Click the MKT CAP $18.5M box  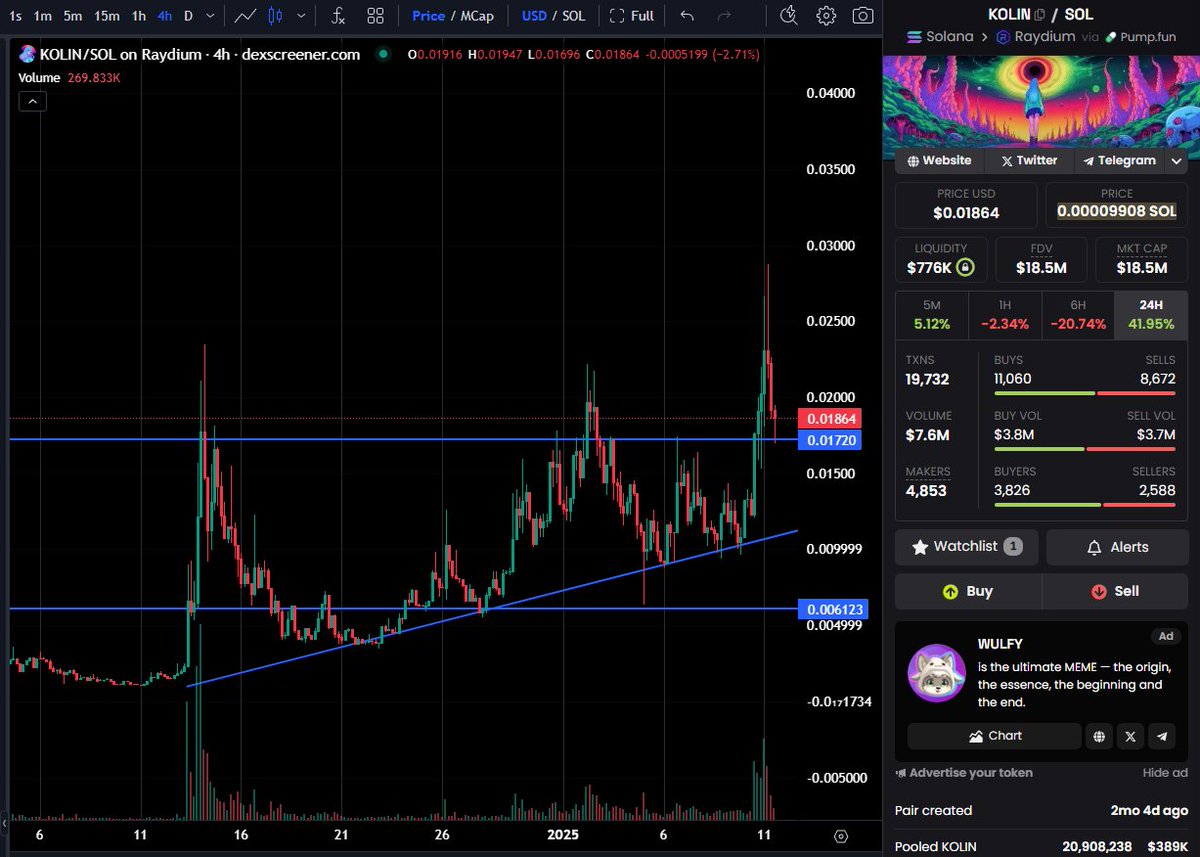[x=1141, y=259]
